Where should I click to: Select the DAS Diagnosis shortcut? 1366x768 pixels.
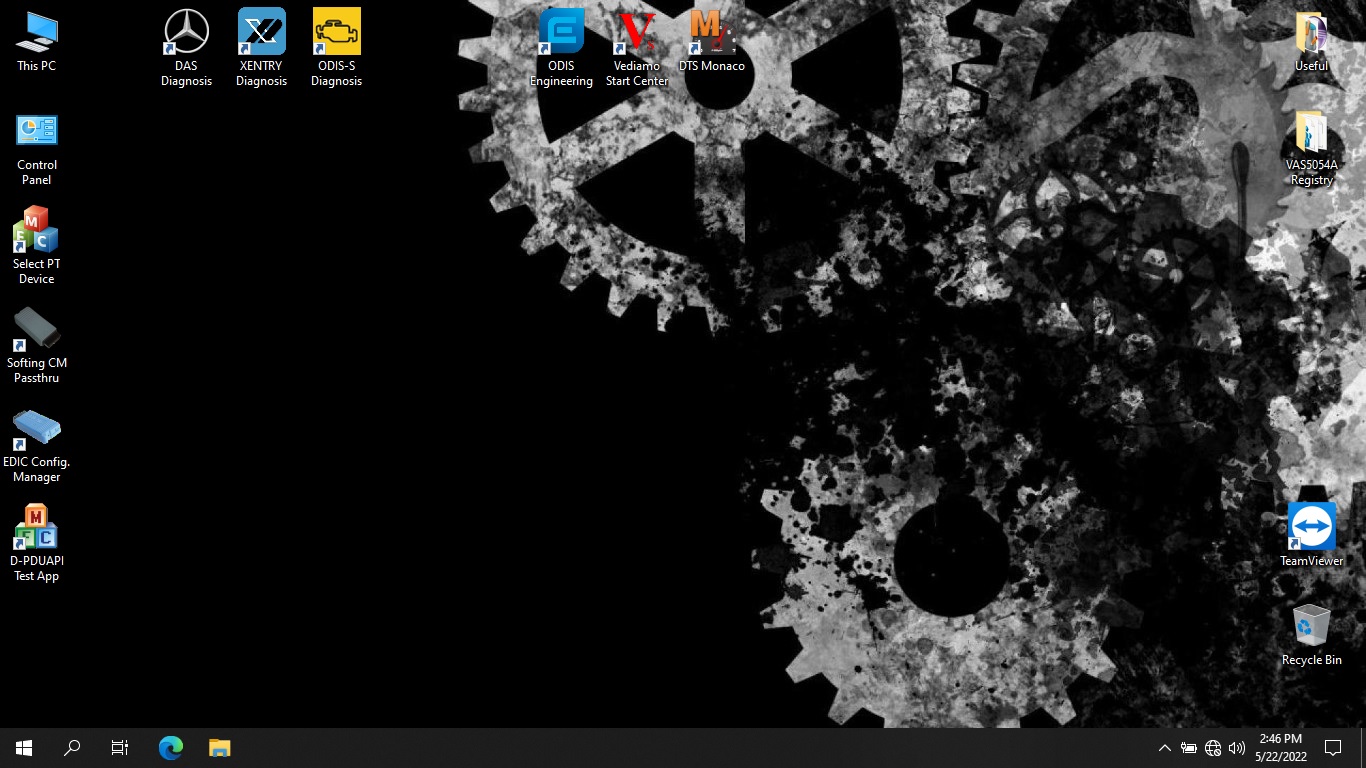pos(187,48)
